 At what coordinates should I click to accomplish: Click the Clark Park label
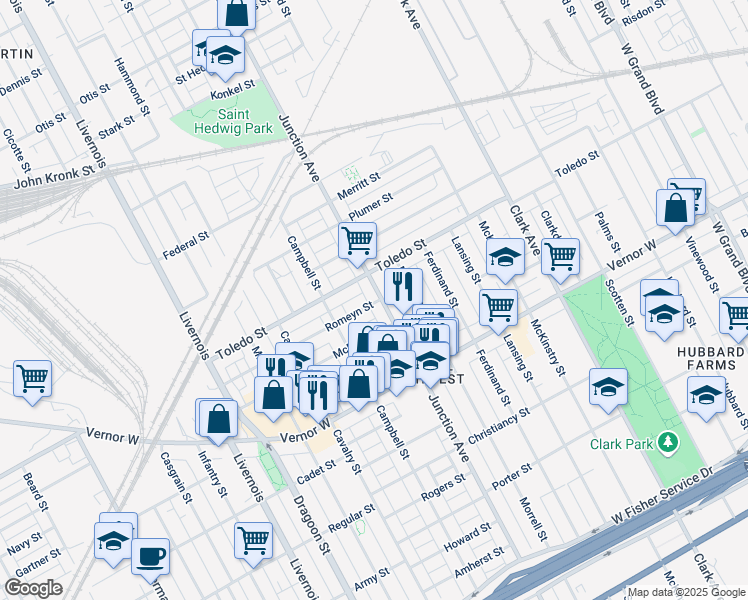621,444
